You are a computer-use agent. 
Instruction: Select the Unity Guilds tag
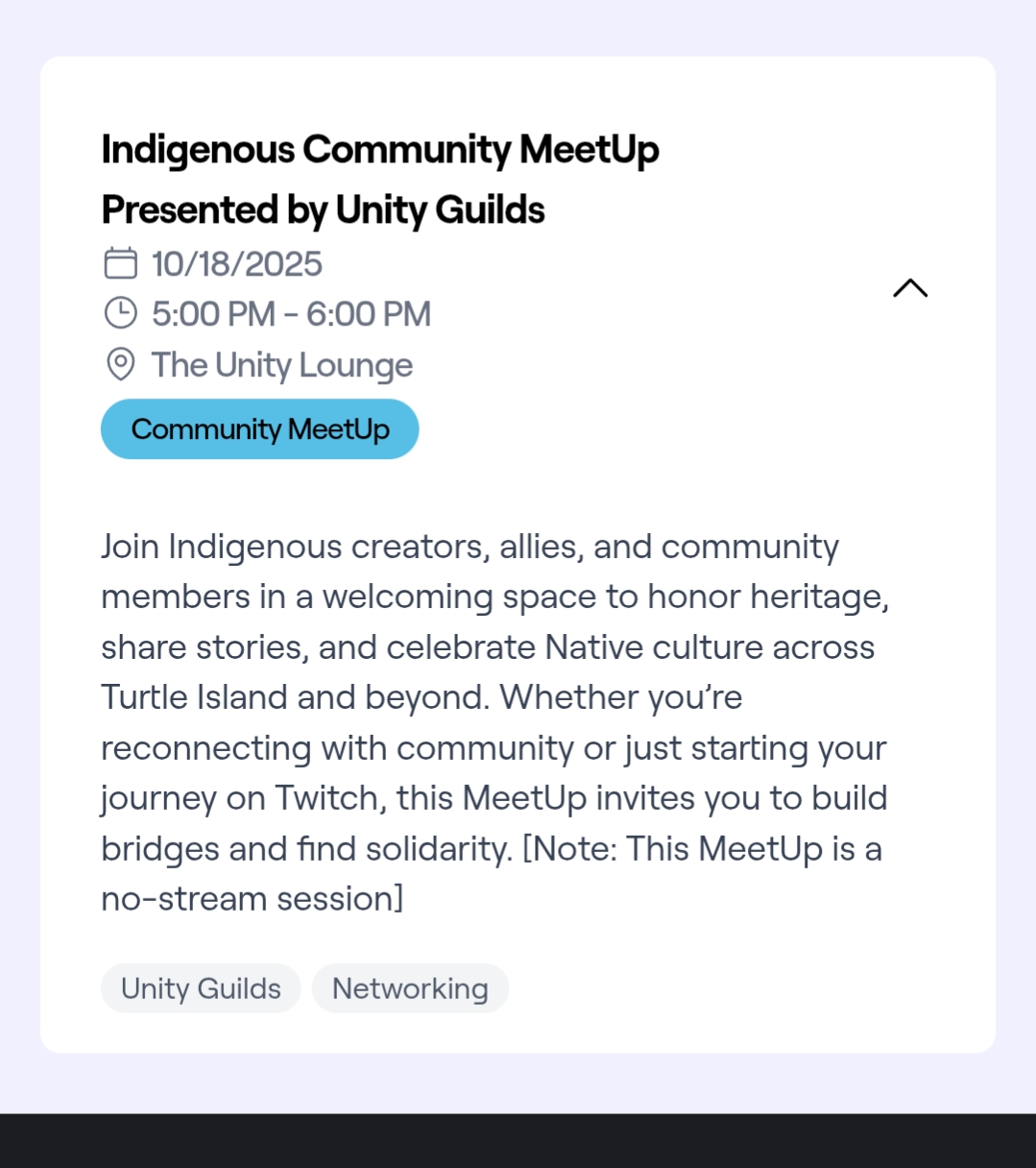(x=201, y=988)
